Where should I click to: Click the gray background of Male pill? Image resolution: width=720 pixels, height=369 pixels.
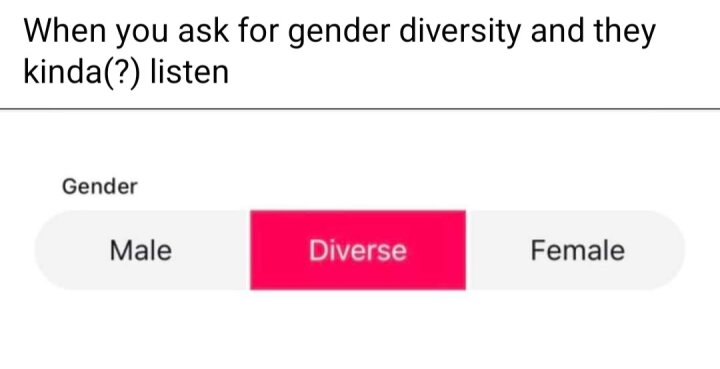pyautogui.click(x=207, y=251)
